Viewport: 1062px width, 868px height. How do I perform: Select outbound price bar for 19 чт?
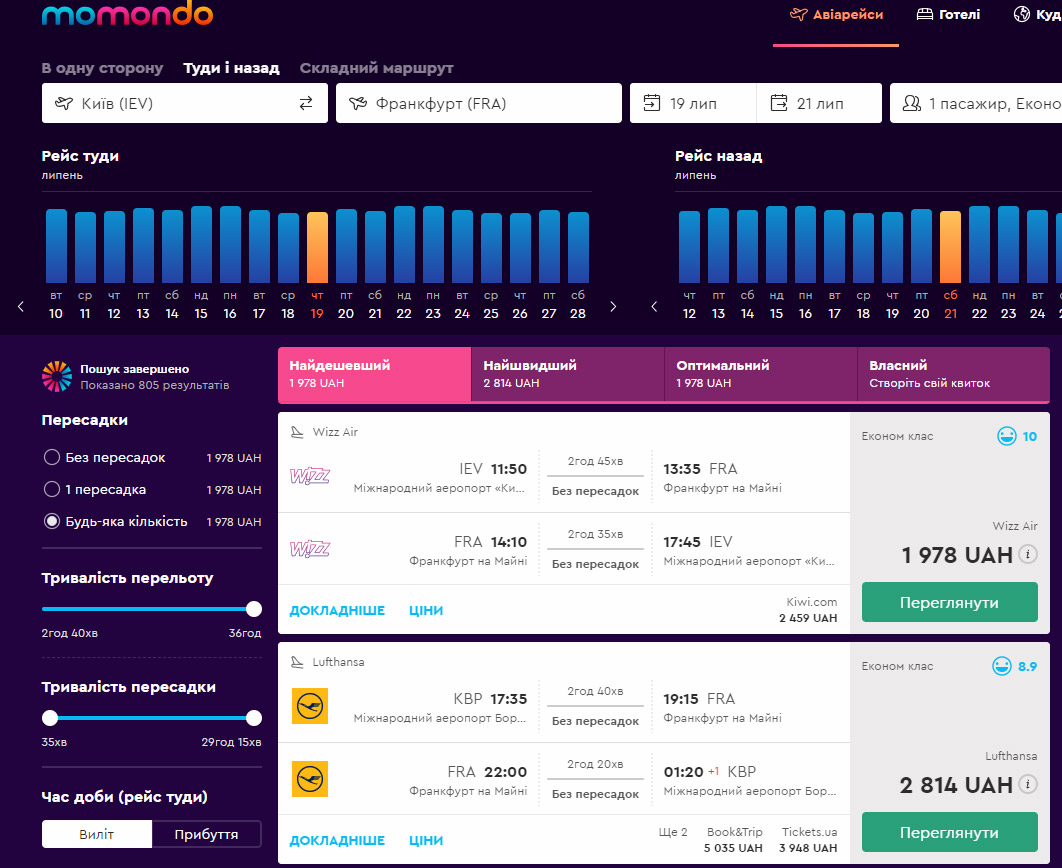click(318, 247)
